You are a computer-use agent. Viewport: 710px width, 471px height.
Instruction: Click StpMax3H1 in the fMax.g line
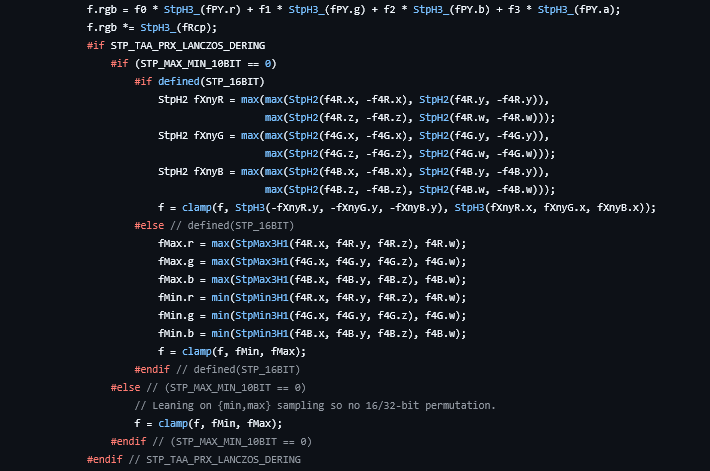pos(261,261)
